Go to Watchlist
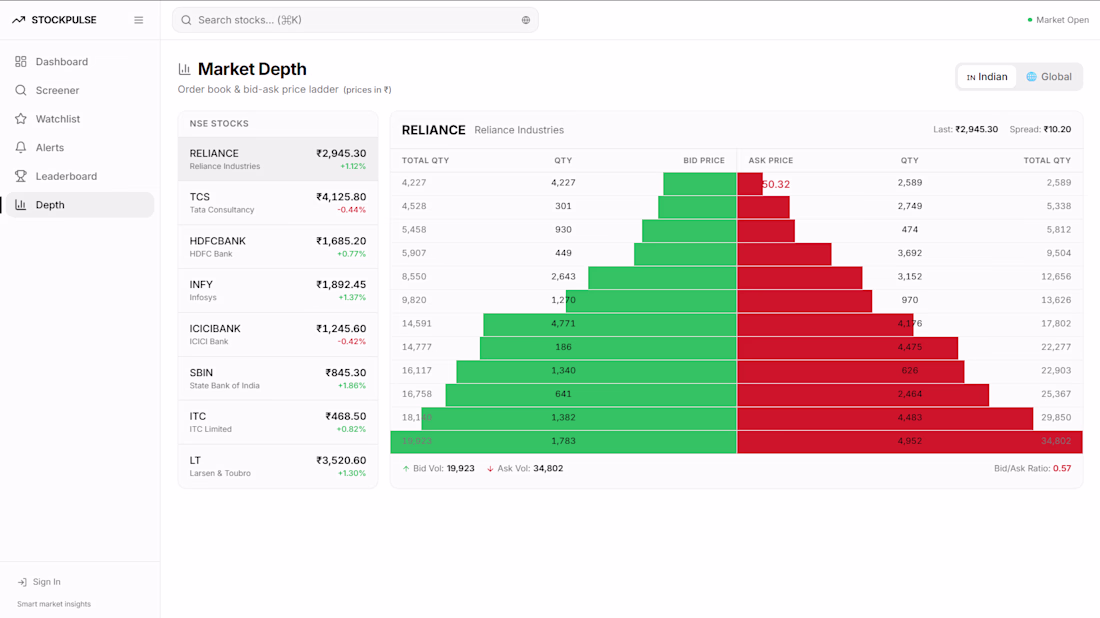This screenshot has height=618, width=1100. click(80, 119)
